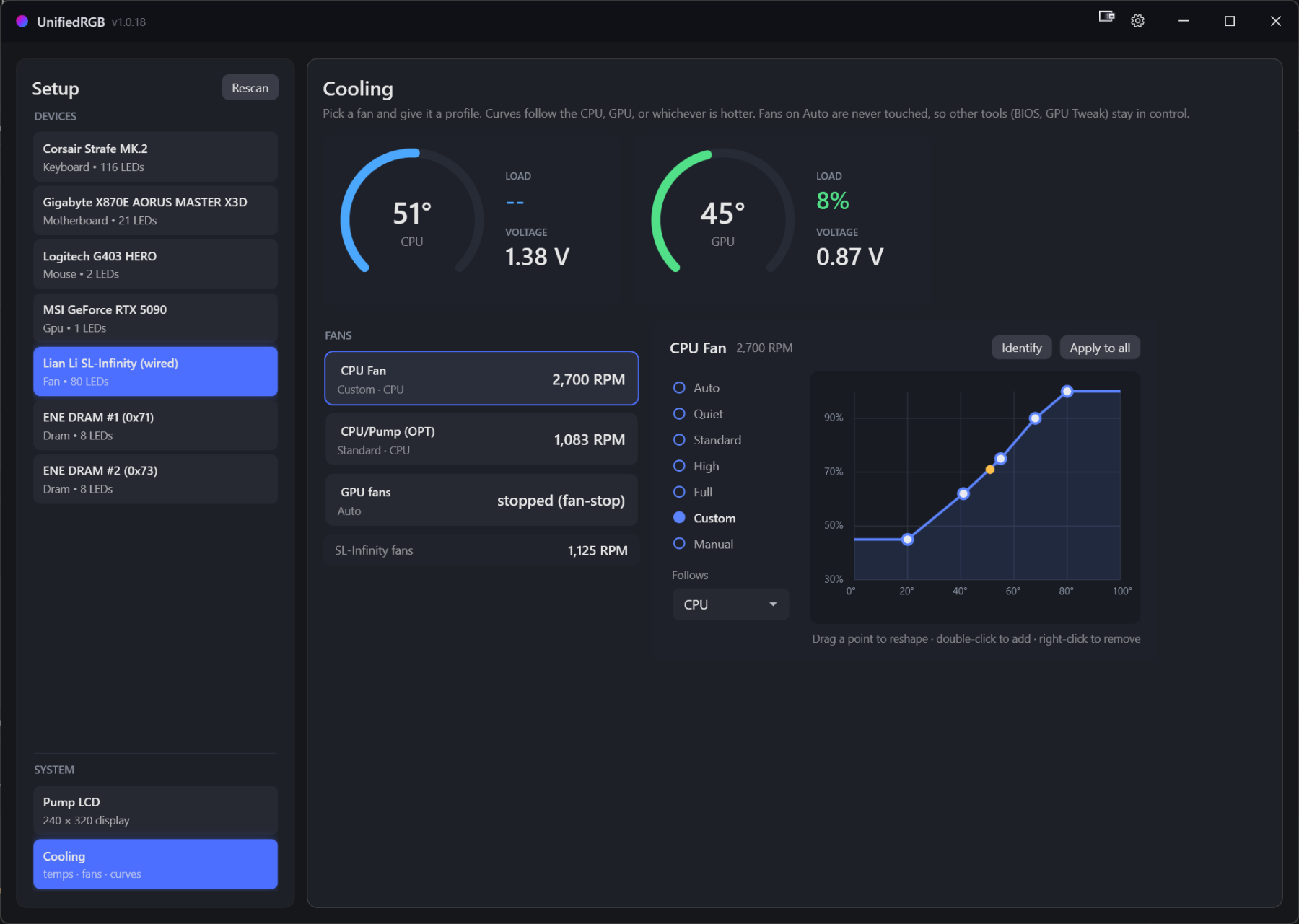Click the orange current-temperature marker on curve
The height and width of the screenshot is (924, 1299).
[x=990, y=470]
